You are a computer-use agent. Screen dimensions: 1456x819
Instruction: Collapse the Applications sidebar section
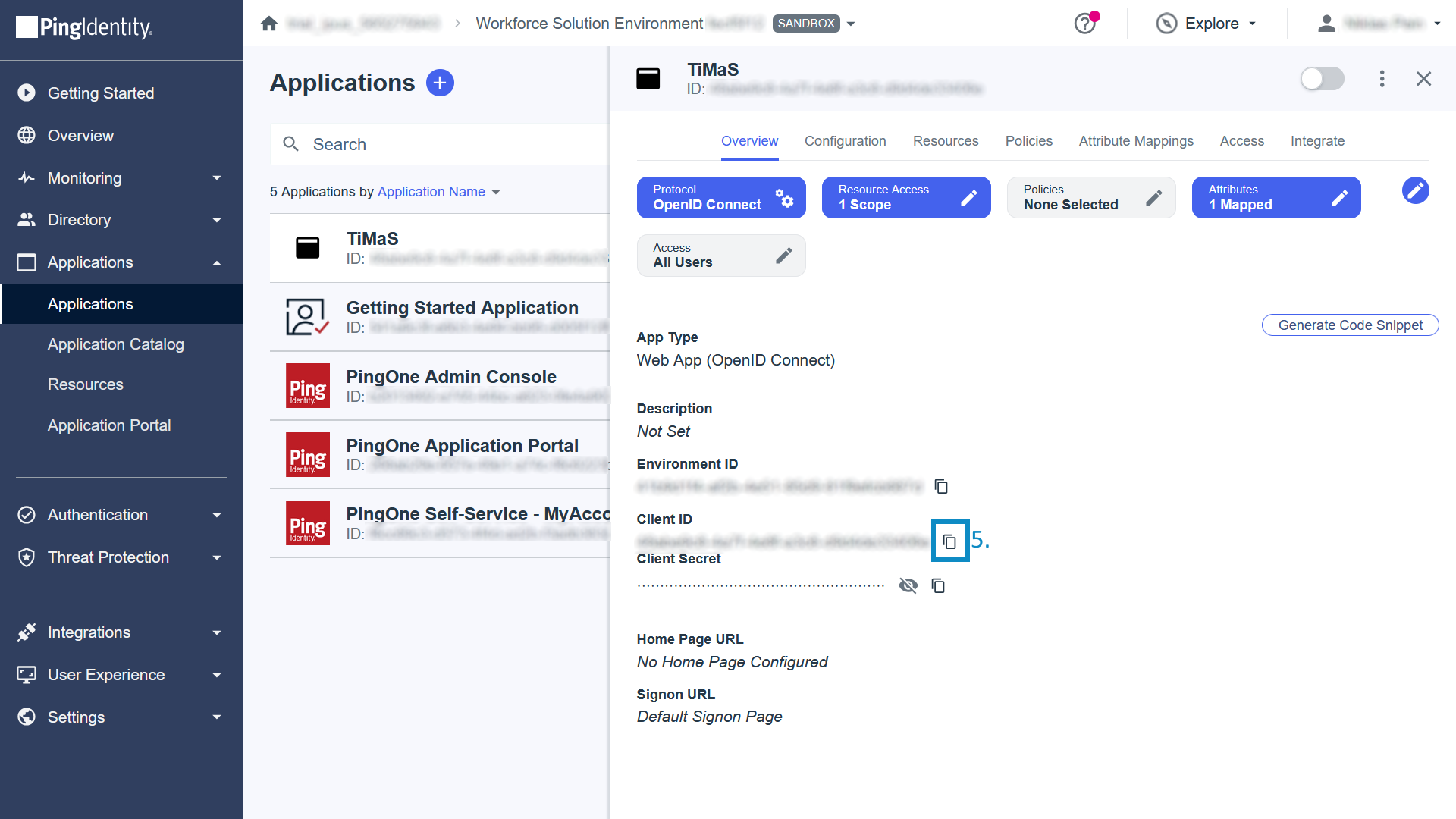(217, 262)
